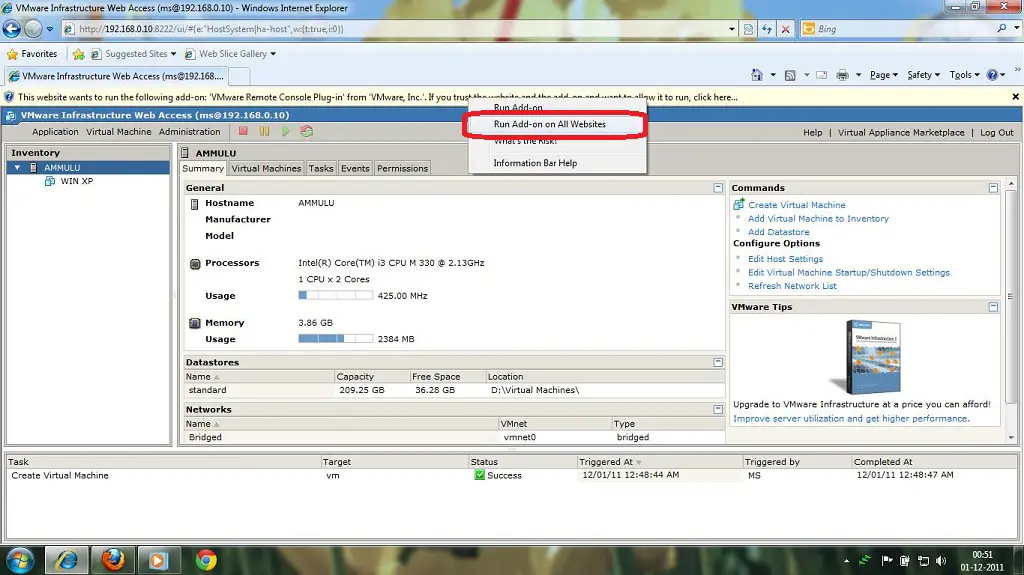Click the Print toolbar icon
1024x575 pixels.
click(842, 75)
